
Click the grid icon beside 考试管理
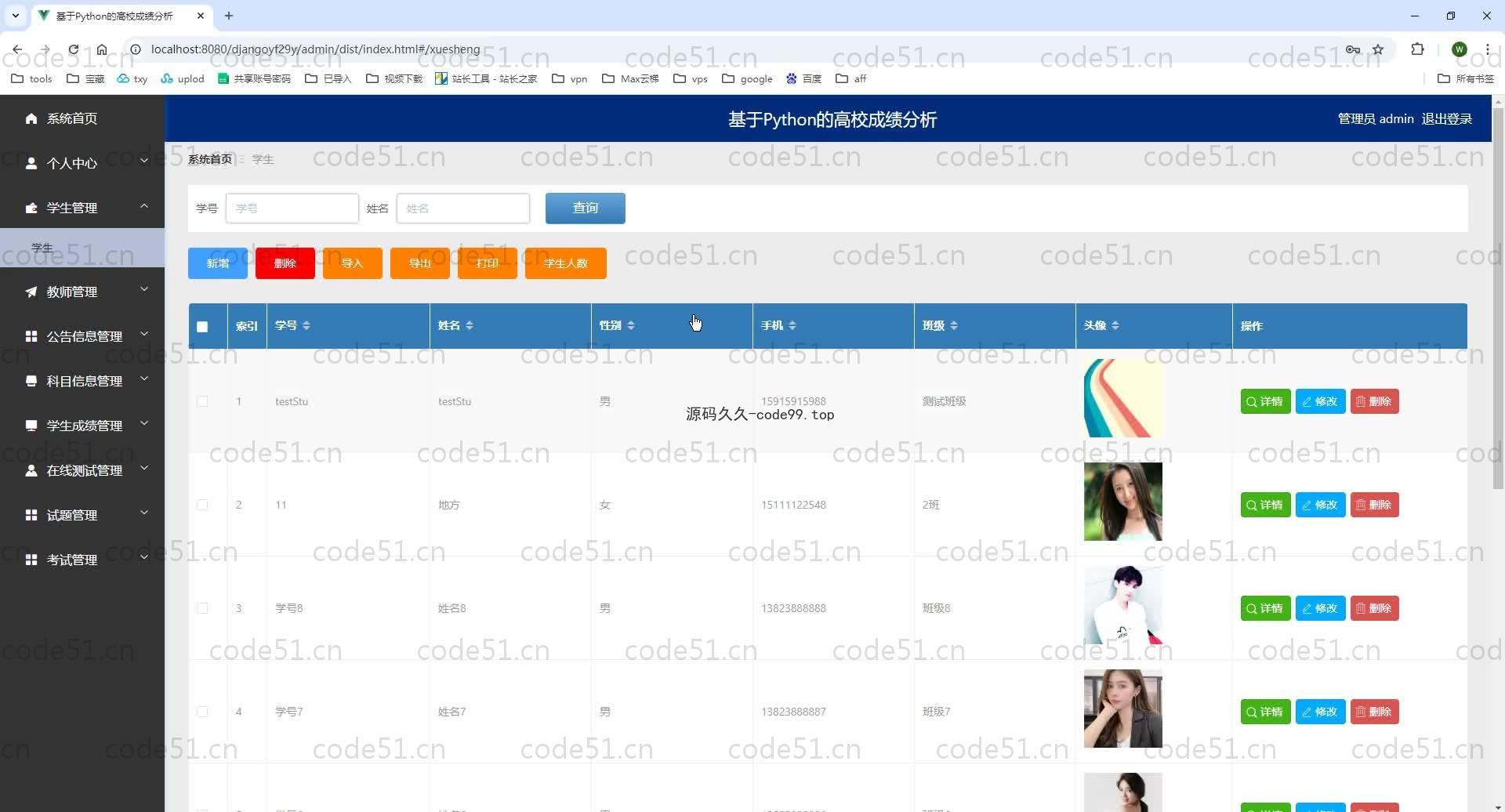31,560
